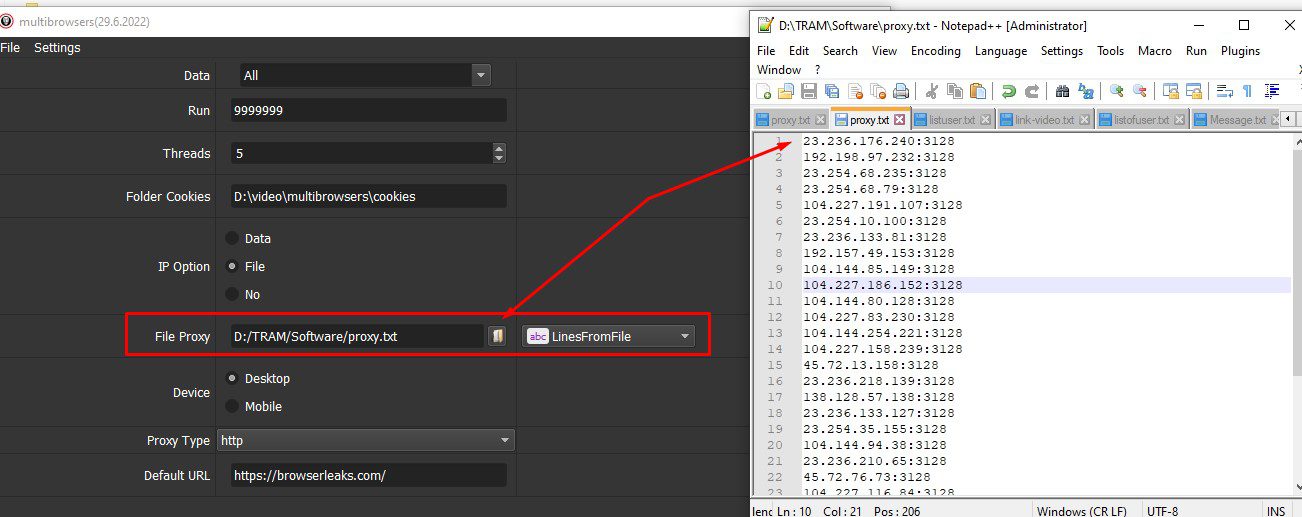Click the File Proxy path field
This screenshot has width=1302, height=517.
(x=357, y=336)
